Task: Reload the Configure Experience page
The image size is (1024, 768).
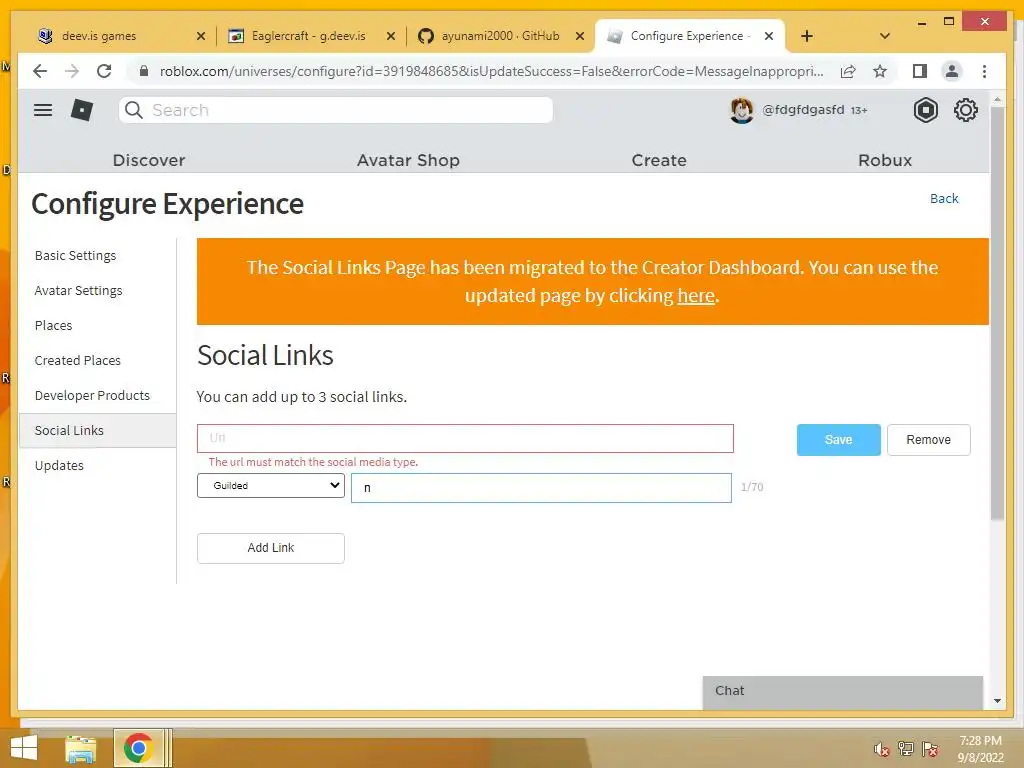Action: click(x=104, y=71)
